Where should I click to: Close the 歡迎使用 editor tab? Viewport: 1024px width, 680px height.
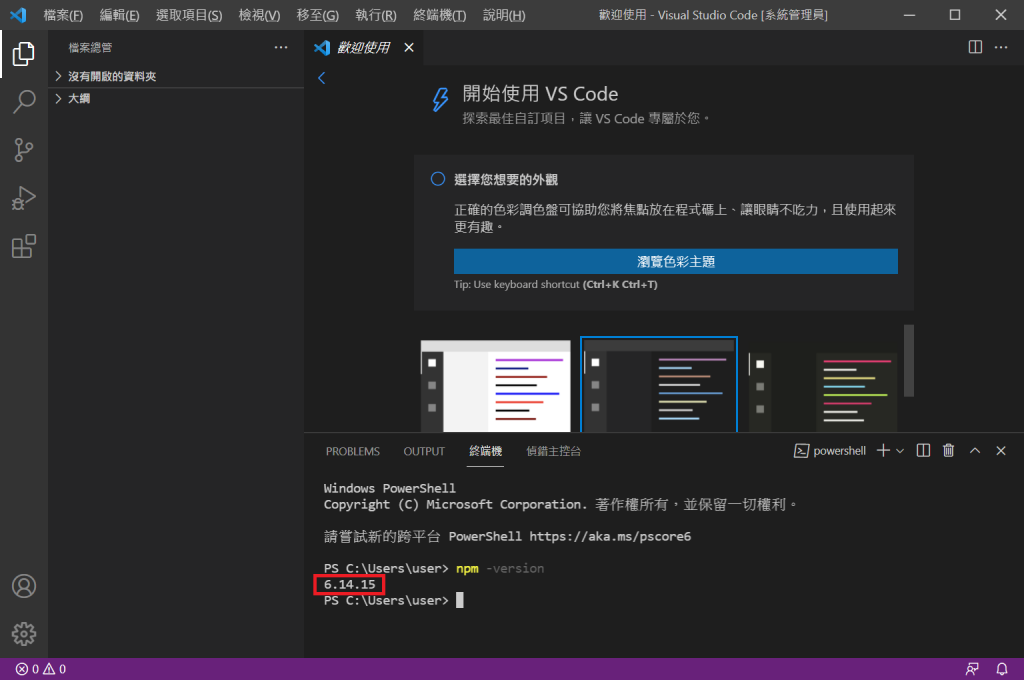[x=409, y=47]
